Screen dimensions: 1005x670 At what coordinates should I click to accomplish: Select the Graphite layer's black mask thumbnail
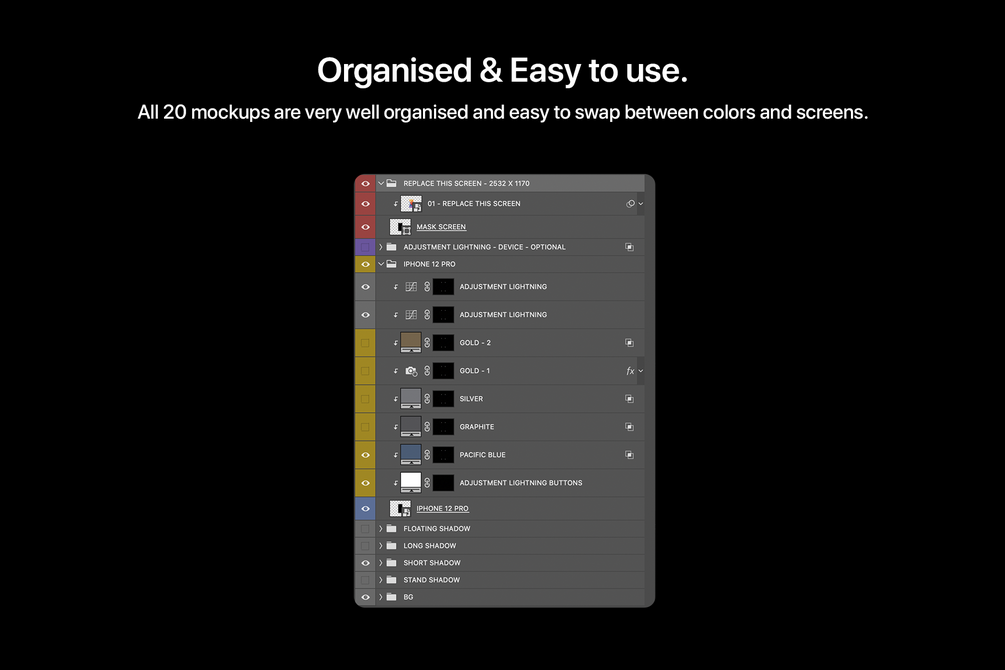tap(443, 427)
